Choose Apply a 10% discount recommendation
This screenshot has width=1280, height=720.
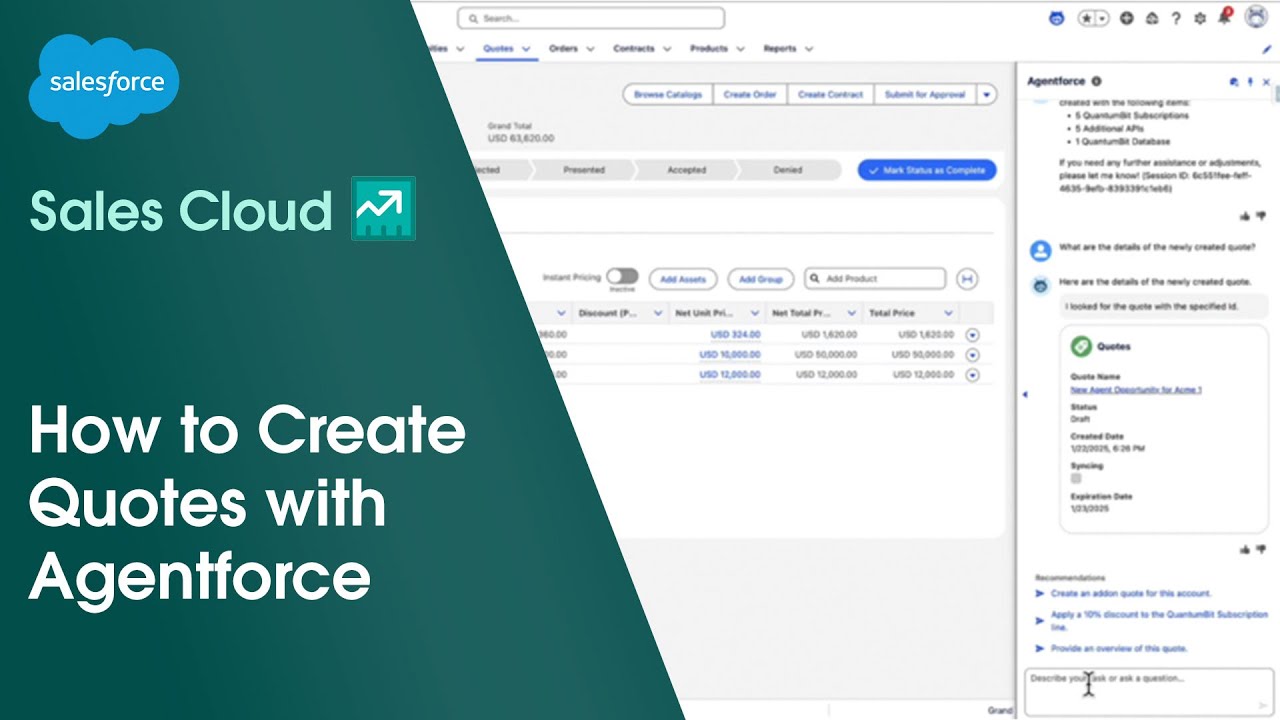click(1158, 621)
